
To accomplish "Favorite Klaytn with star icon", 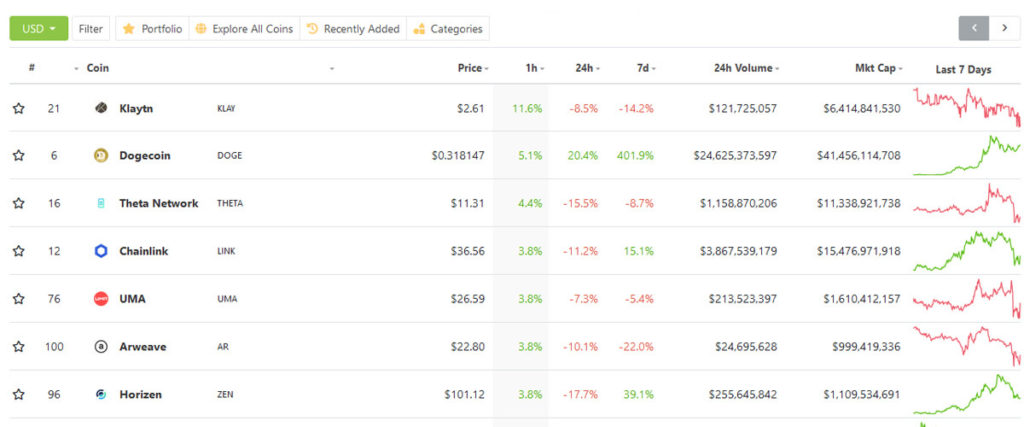I will tap(18, 108).
